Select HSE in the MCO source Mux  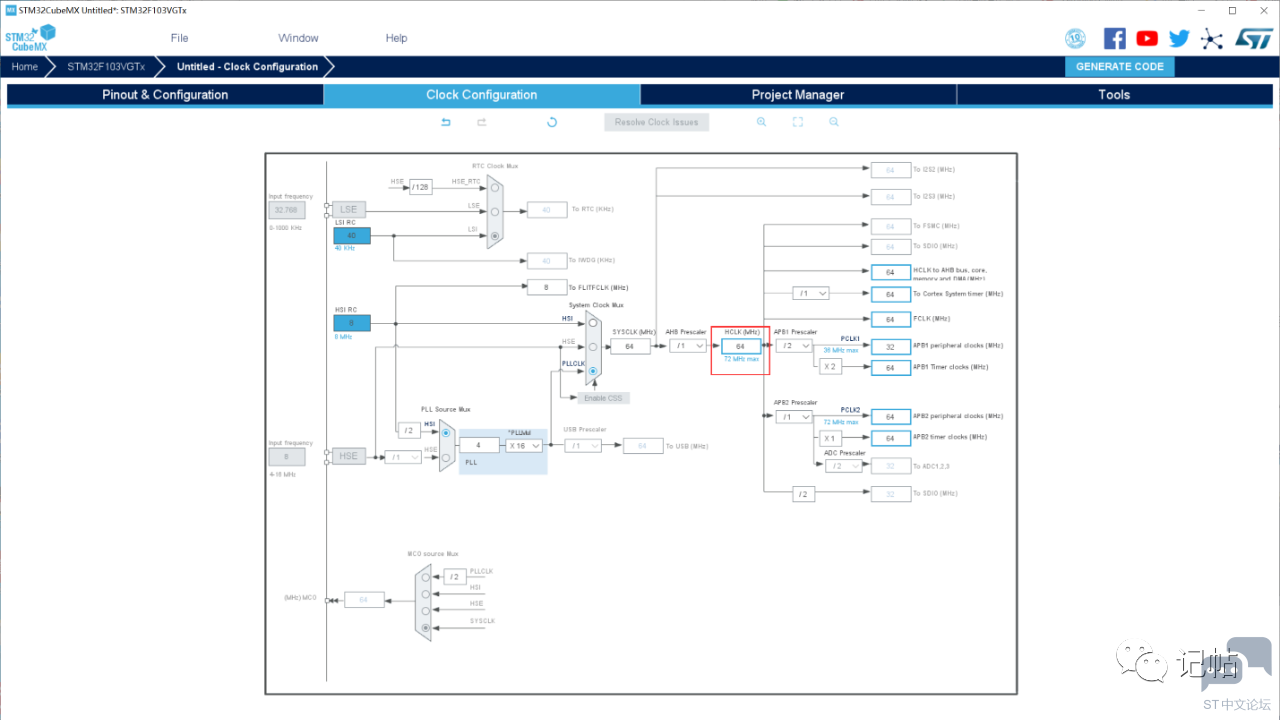click(426, 610)
